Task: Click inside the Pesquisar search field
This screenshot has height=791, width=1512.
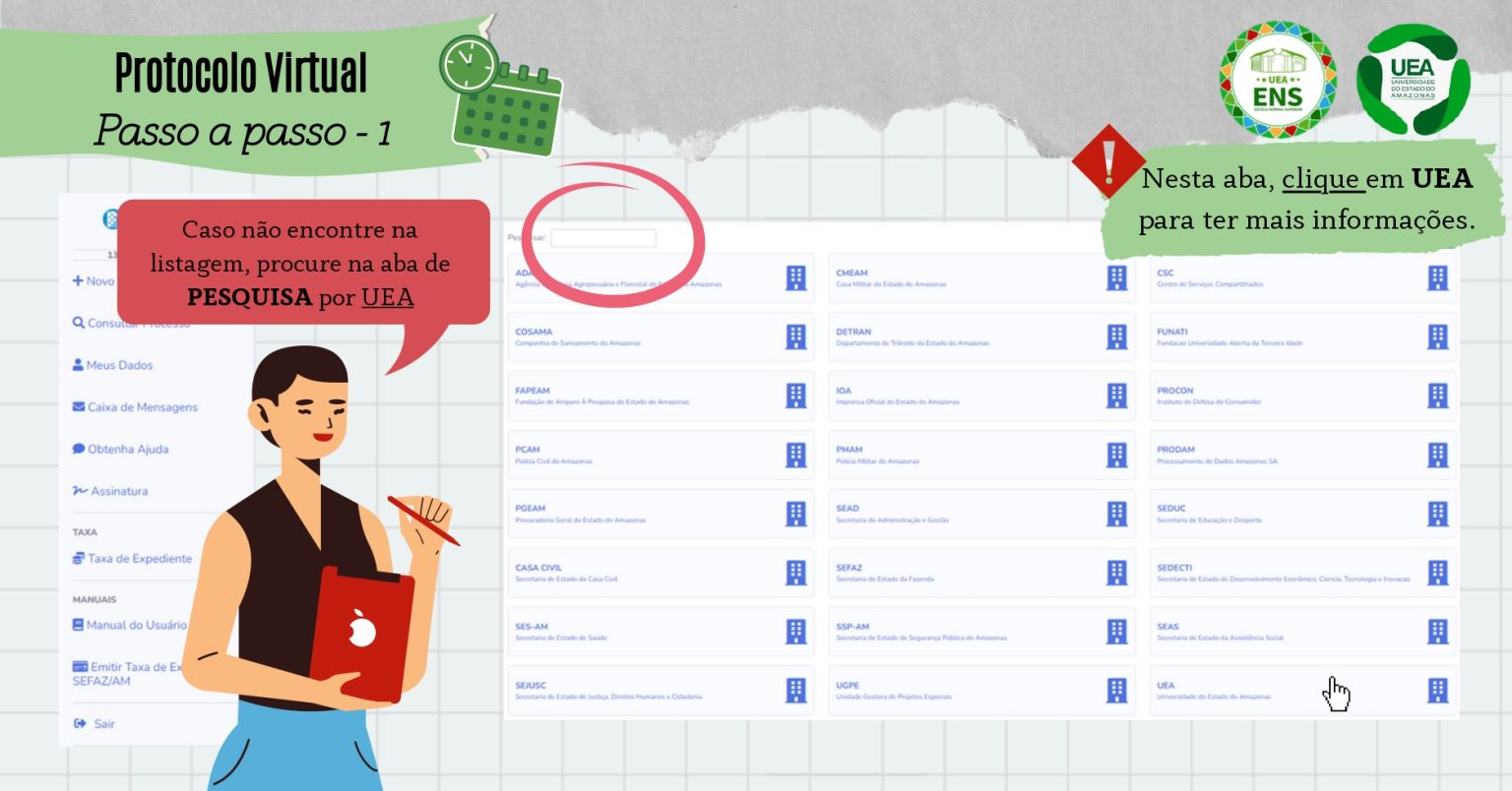Action: pyautogui.click(x=602, y=238)
